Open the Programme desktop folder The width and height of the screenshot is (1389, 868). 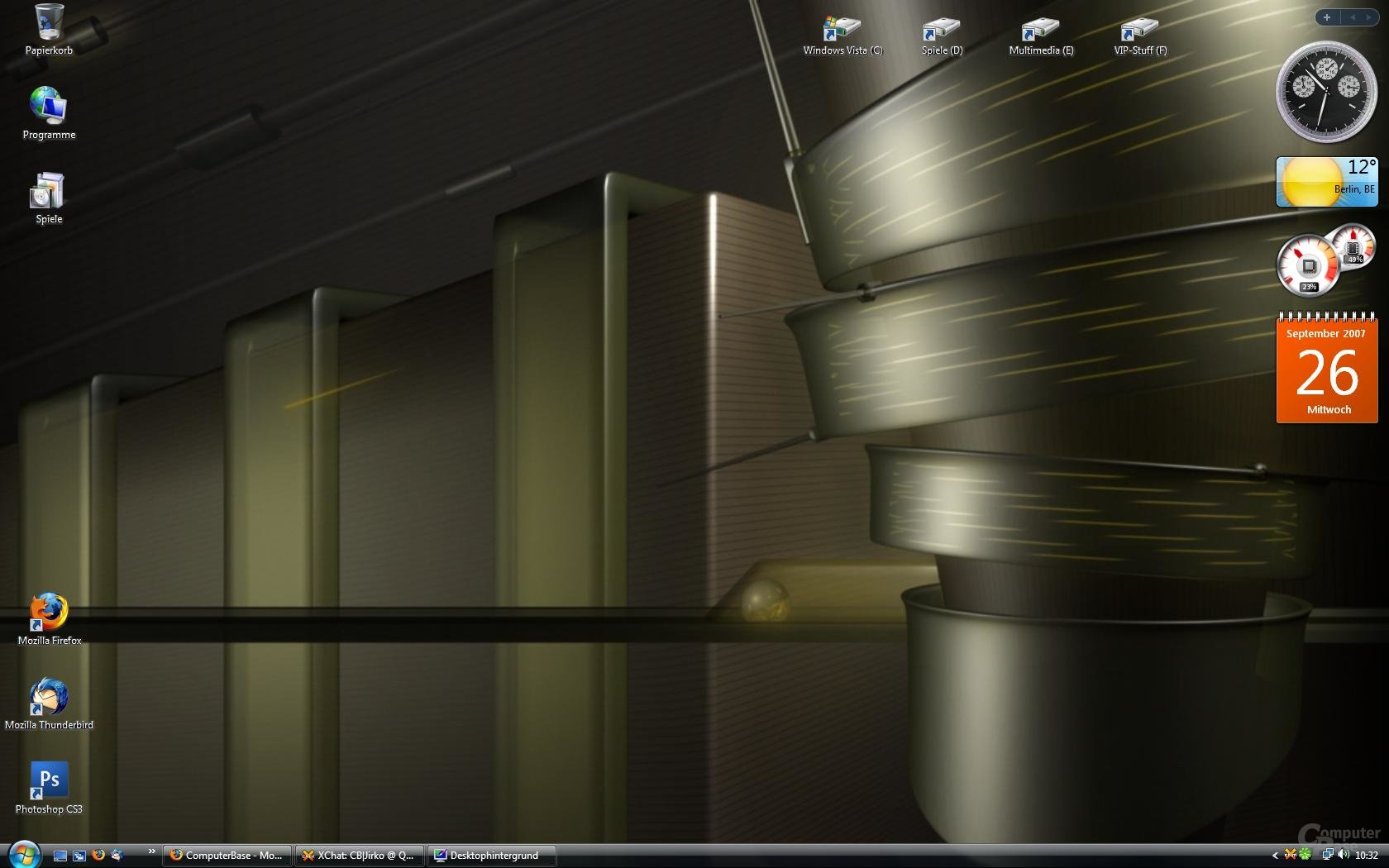49,112
